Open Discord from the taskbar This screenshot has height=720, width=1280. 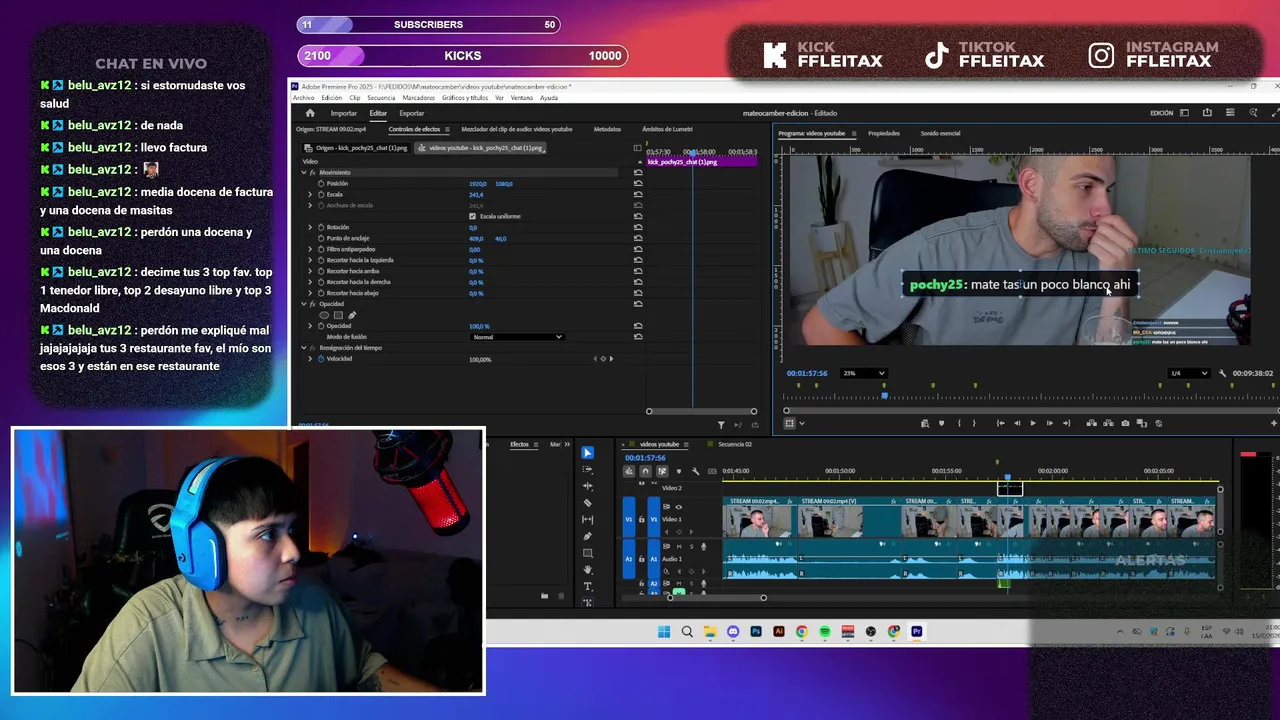733,632
